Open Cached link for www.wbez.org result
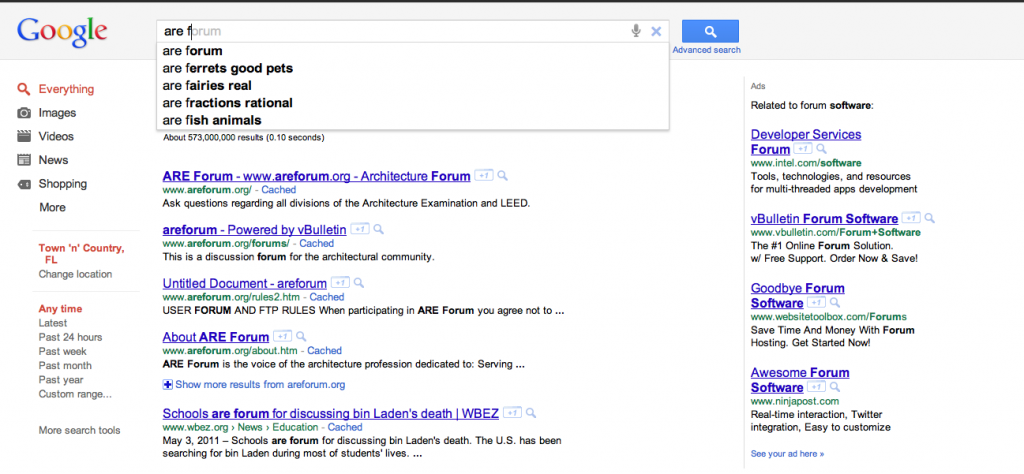Viewport: 1024px width, 474px height. point(345,427)
